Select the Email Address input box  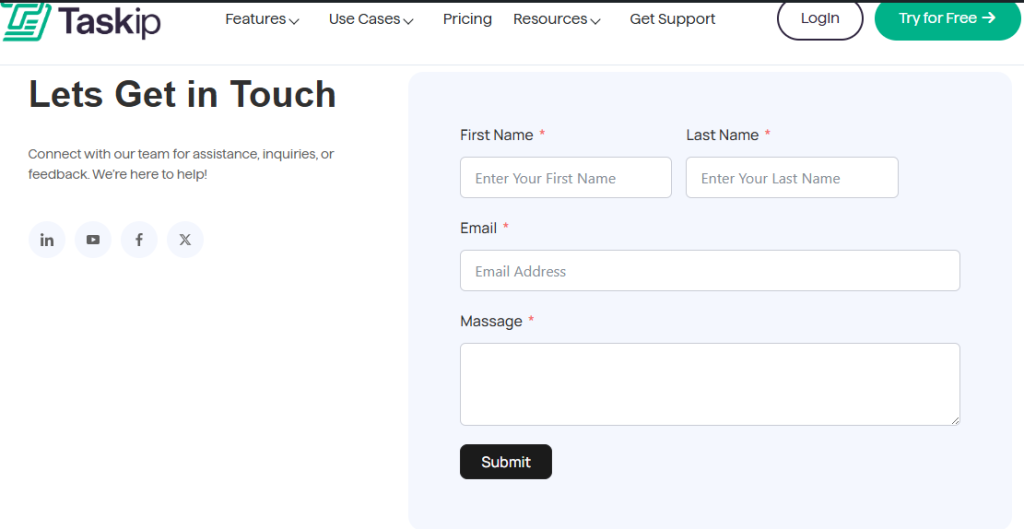point(709,271)
